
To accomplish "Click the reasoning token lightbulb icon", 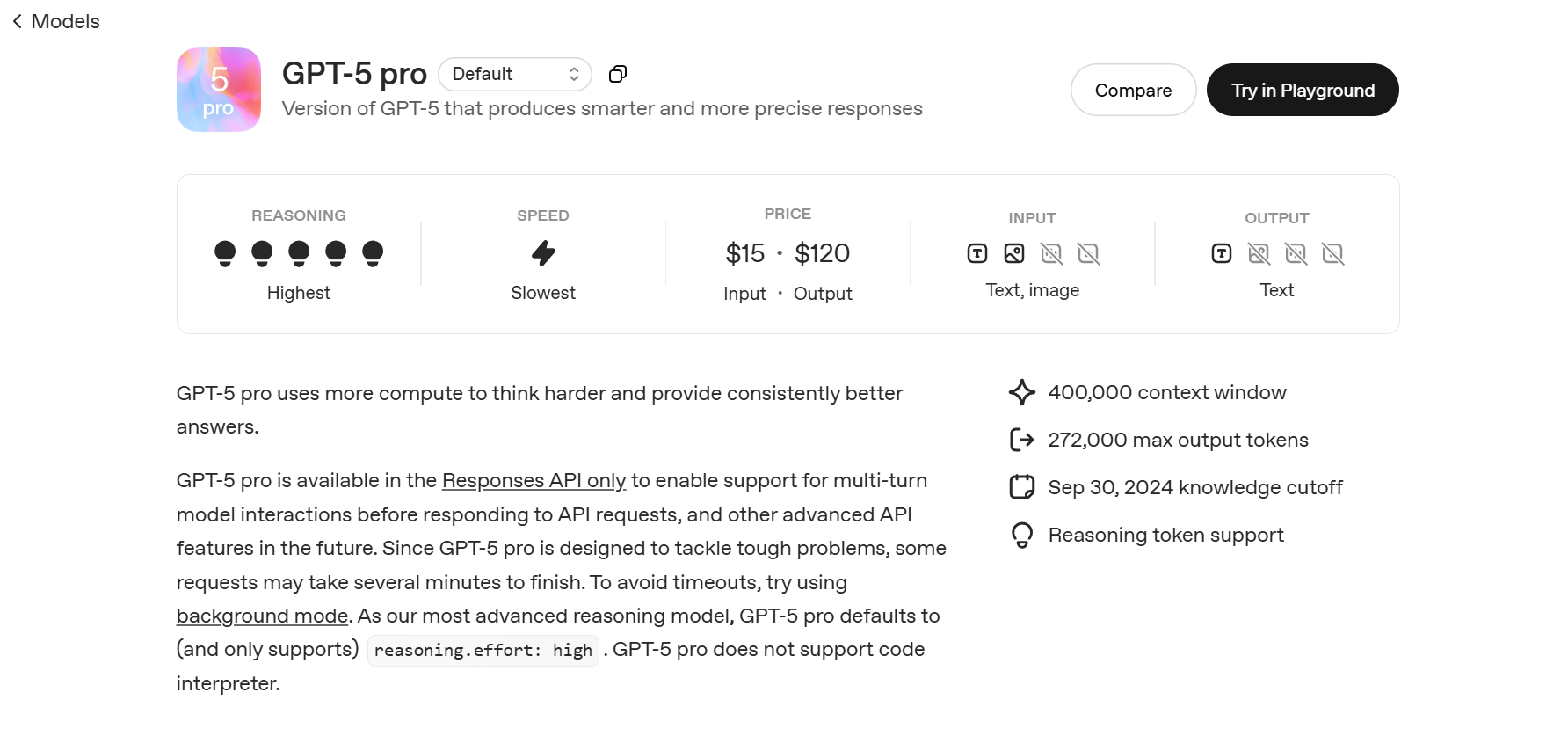I will (1022, 535).
